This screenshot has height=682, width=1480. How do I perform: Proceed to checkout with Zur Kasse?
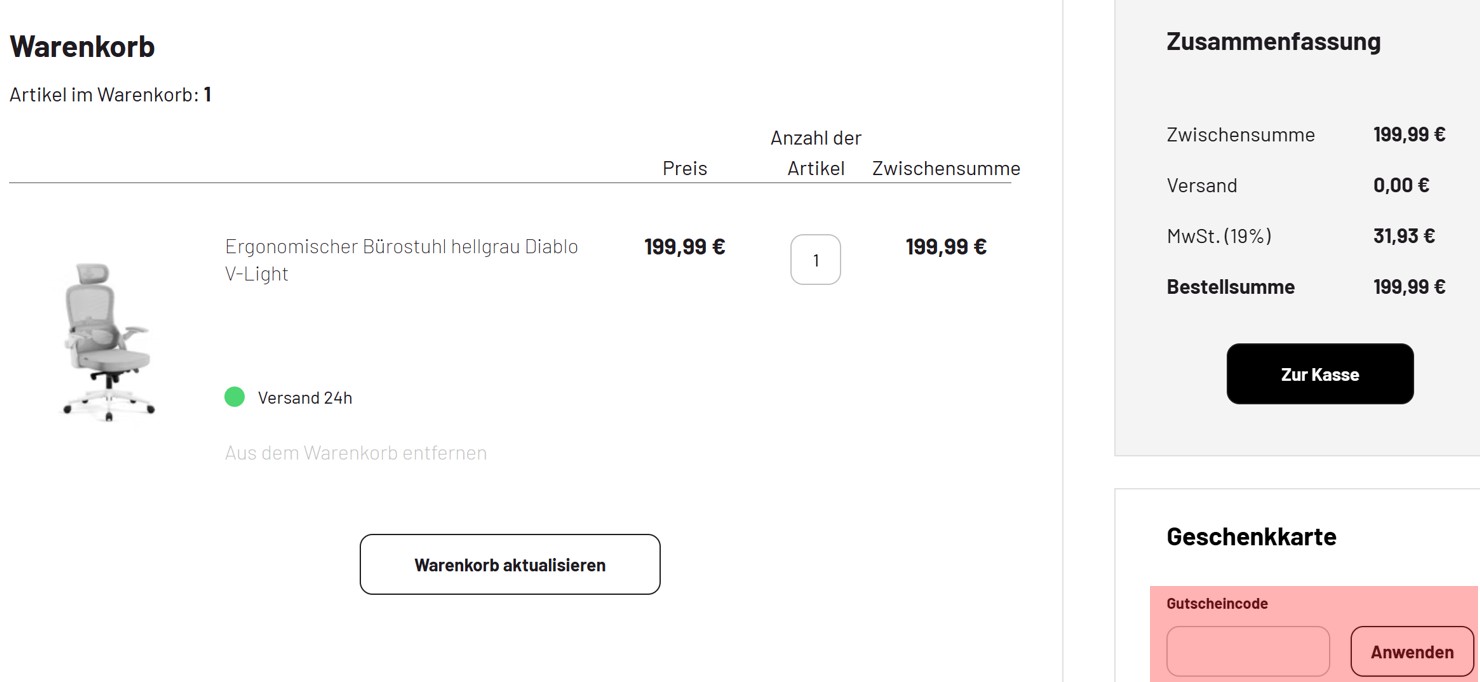point(1319,373)
